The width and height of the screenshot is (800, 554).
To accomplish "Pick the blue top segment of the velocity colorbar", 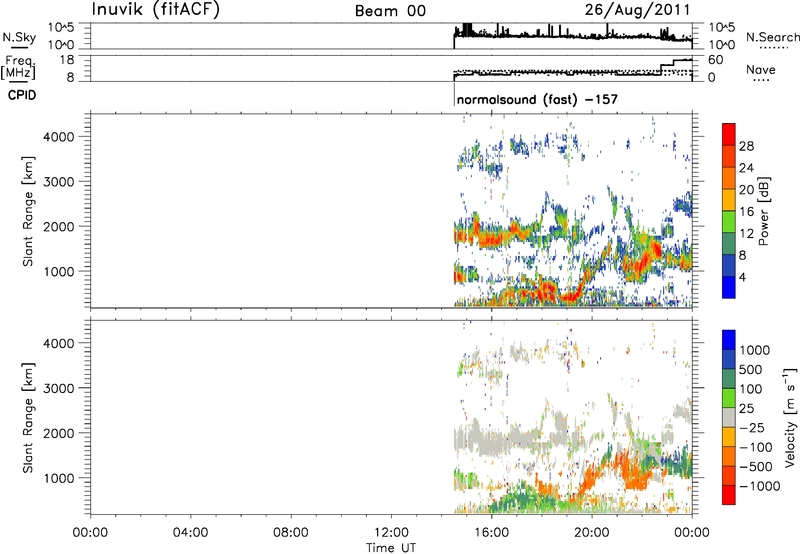I will tap(729, 340).
